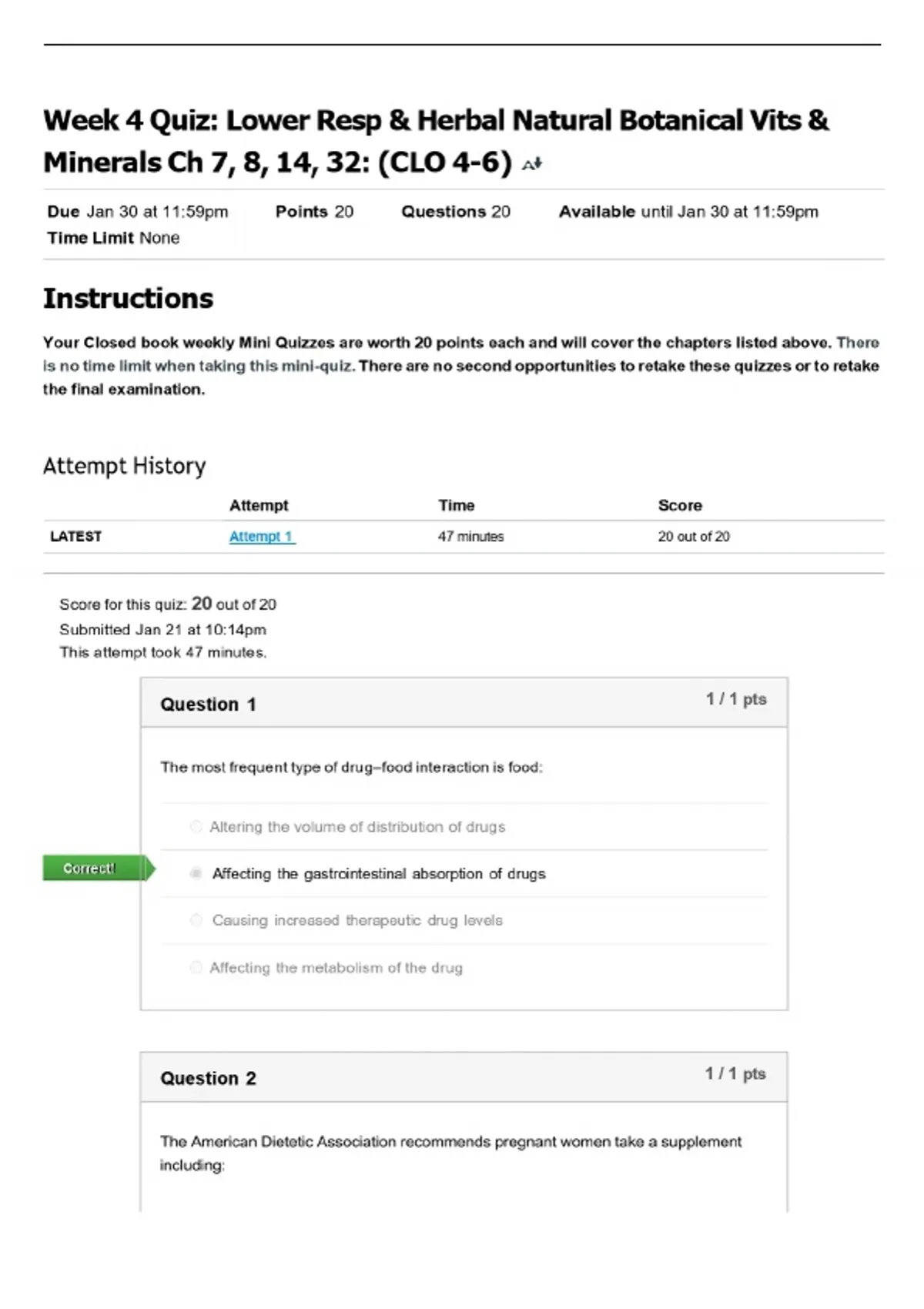Click the Question 2 points label
The height and width of the screenshot is (1309, 924).
(735, 1073)
